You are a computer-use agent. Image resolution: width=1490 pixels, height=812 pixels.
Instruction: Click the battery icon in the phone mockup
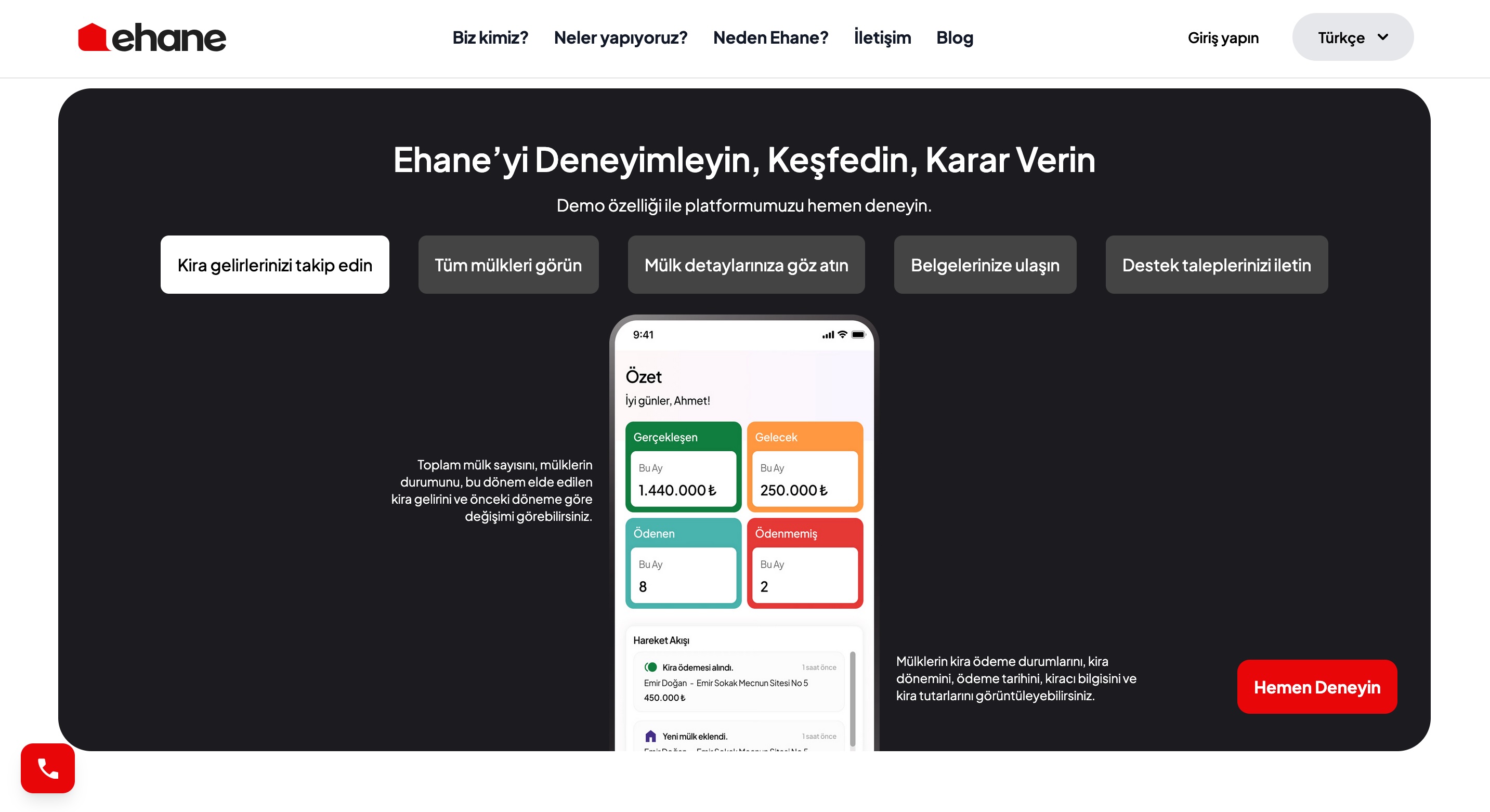(x=859, y=334)
